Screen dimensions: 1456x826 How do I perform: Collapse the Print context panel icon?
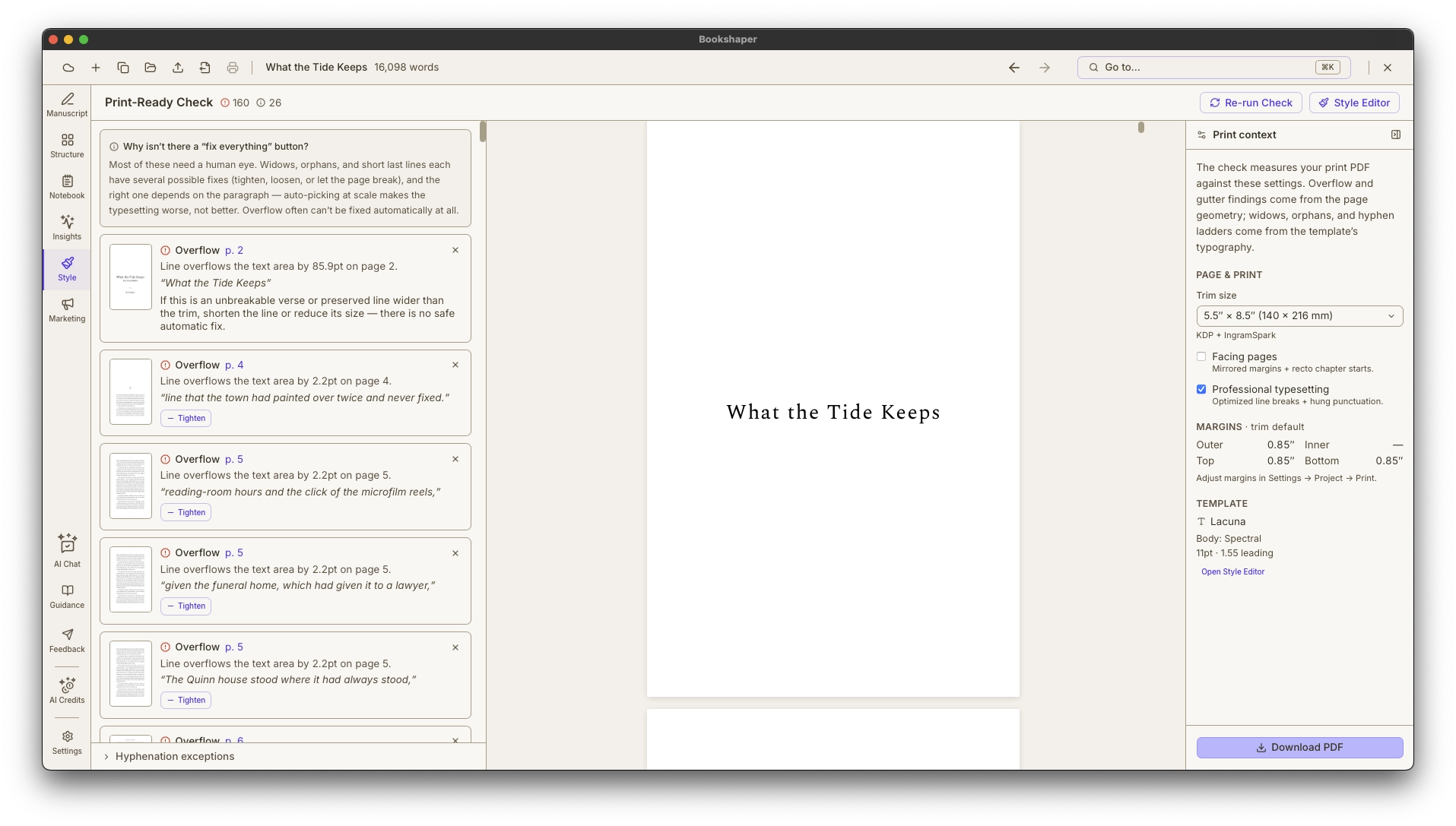(x=1396, y=135)
